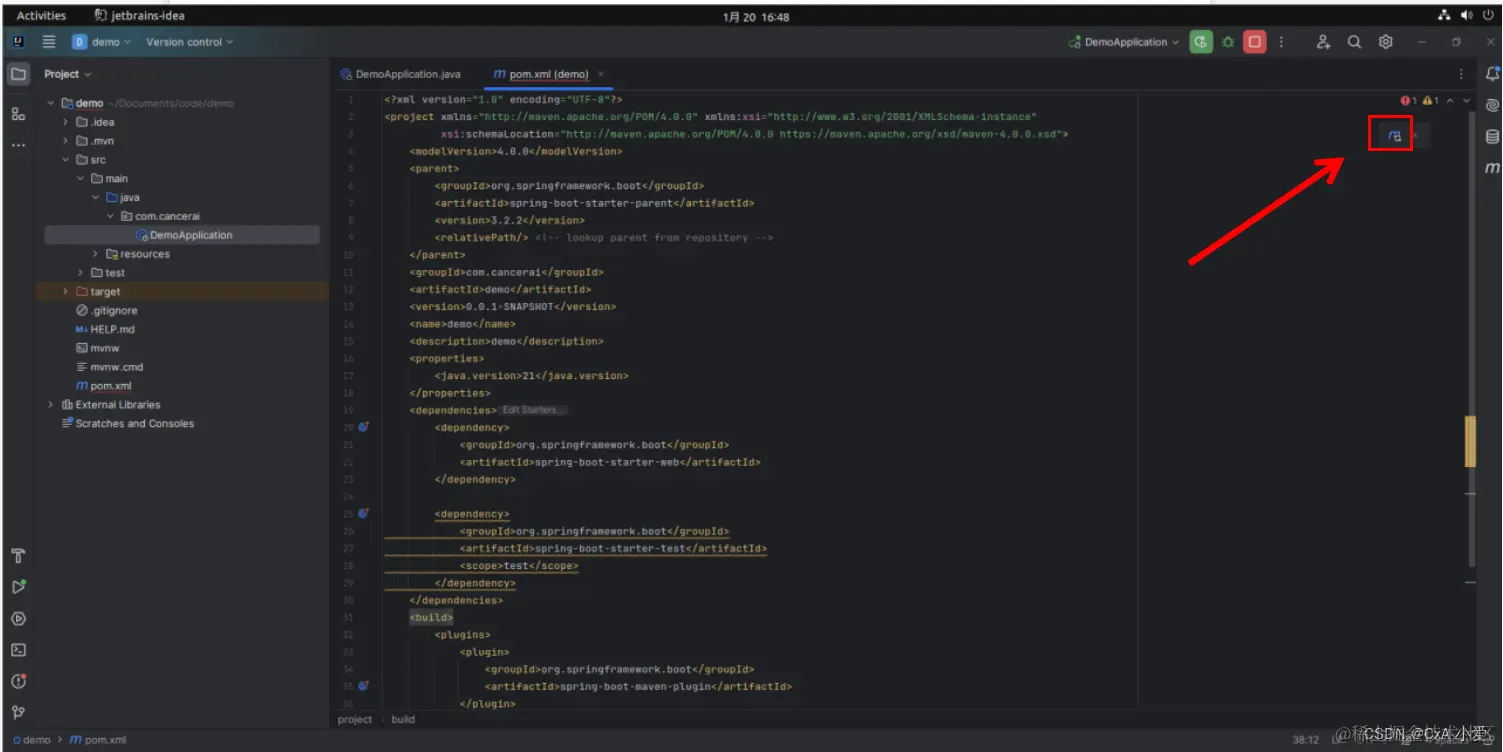Click the Edit Starters inlay link
This screenshot has width=1503, height=752.
click(x=533, y=410)
